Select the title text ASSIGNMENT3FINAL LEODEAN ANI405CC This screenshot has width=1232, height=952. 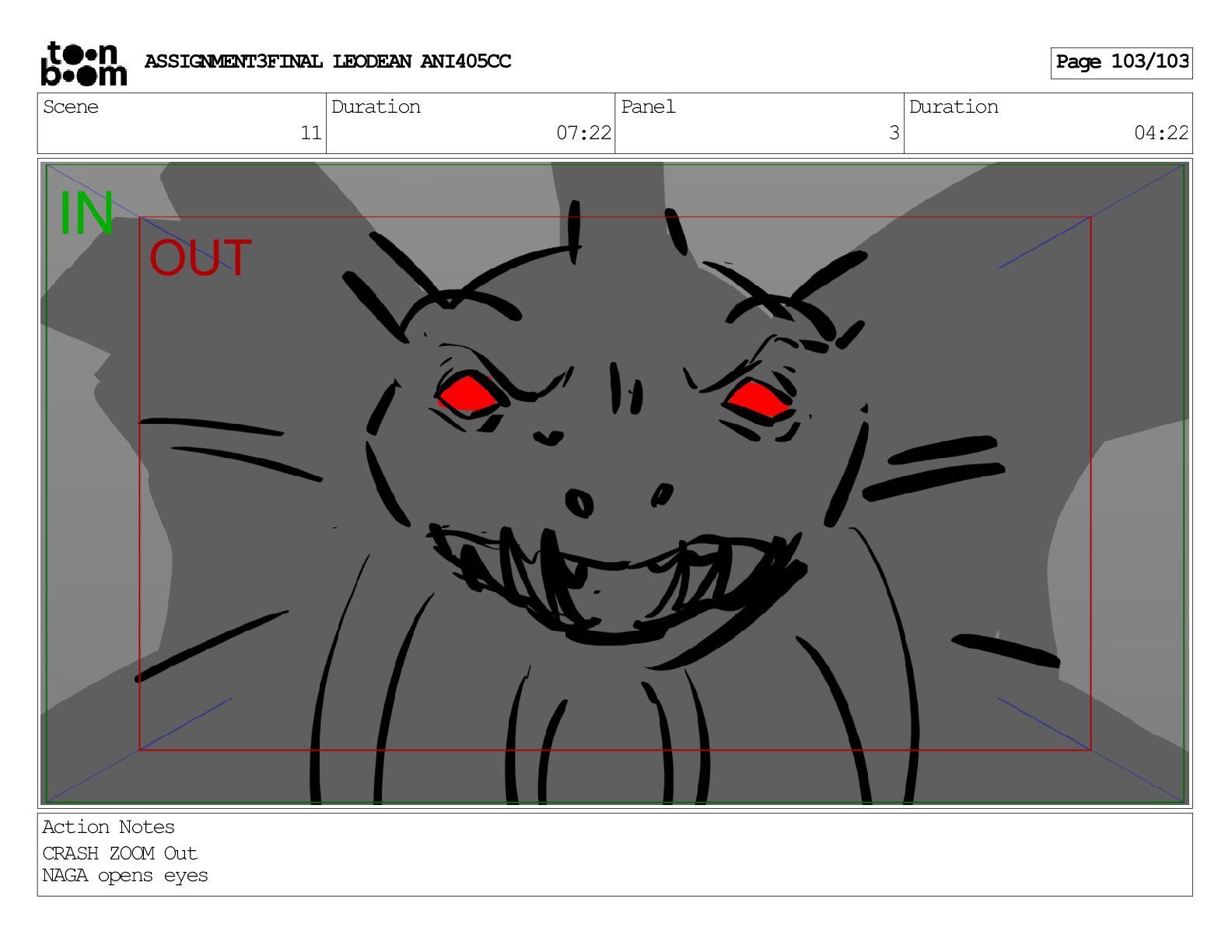click(327, 61)
